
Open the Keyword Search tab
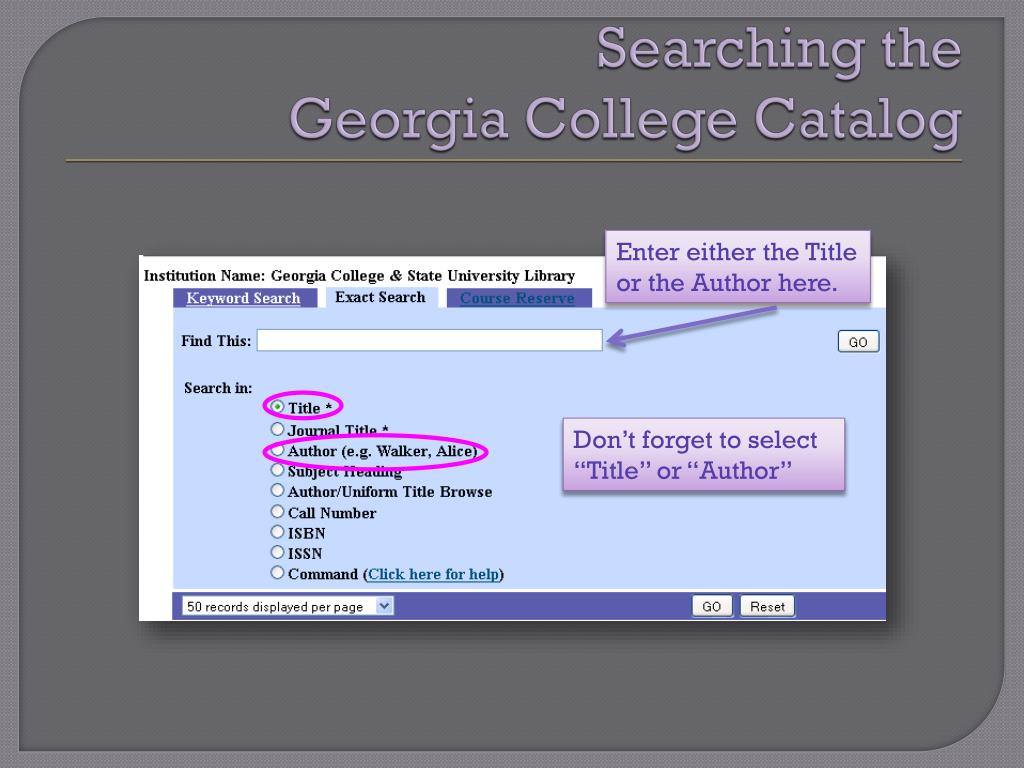click(244, 298)
